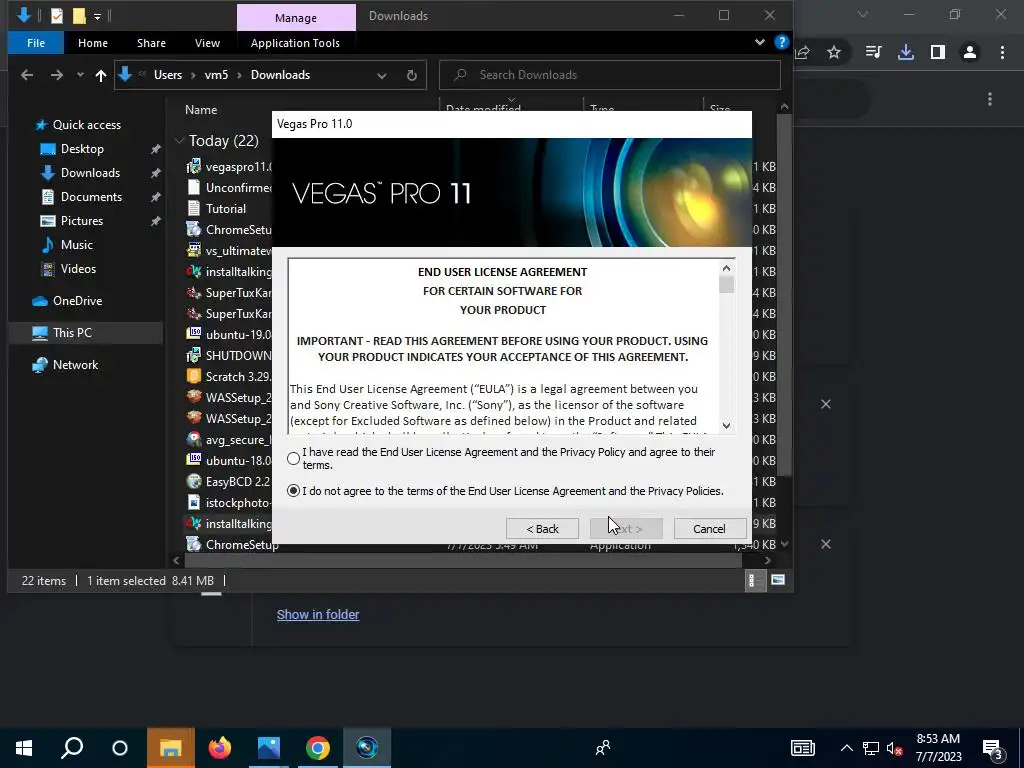1024x768 pixels.
Task: Click the EULA scrollbar up arrow
Action: [x=726, y=268]
